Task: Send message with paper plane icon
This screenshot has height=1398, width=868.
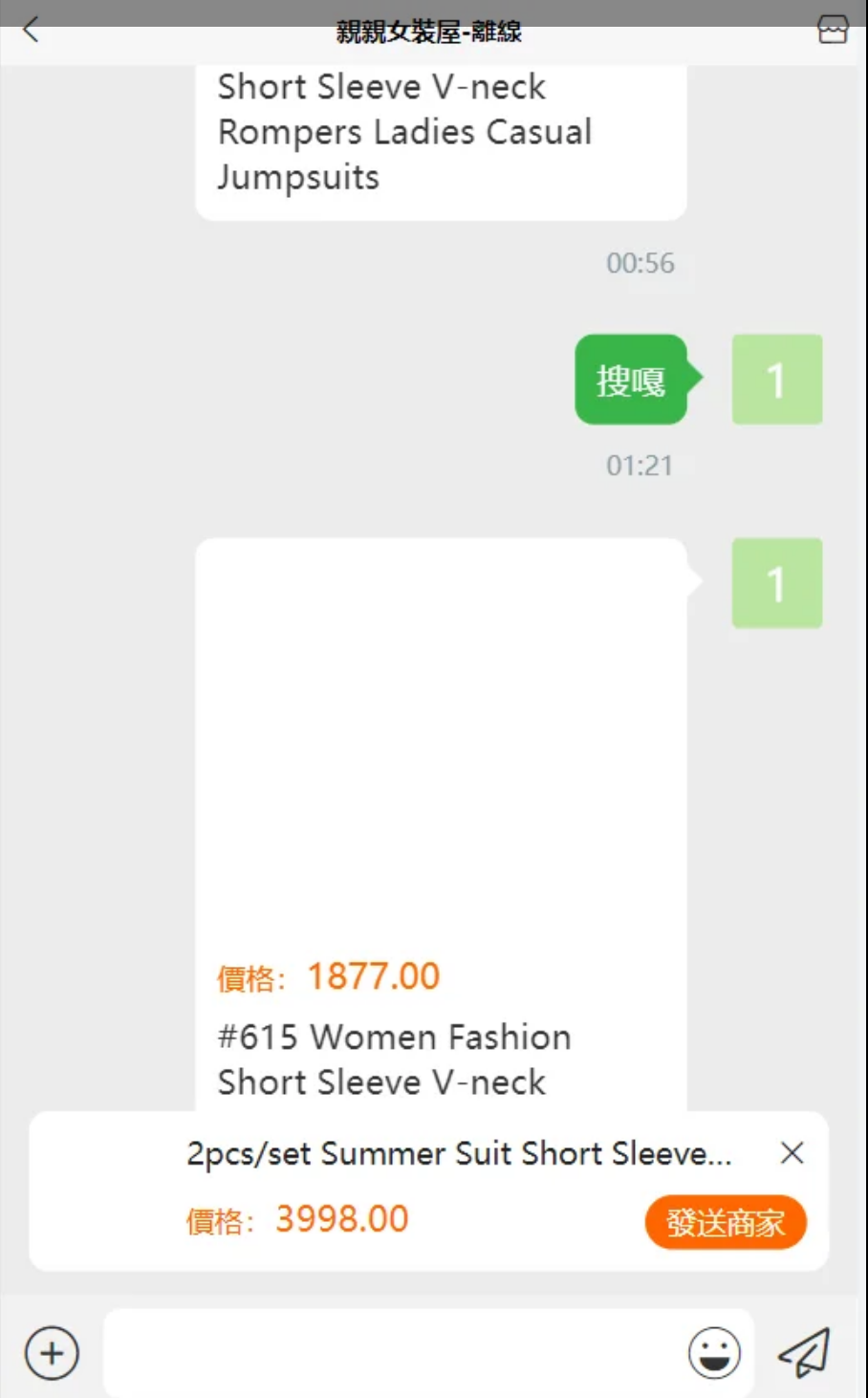Action: tap(804, 1353)
